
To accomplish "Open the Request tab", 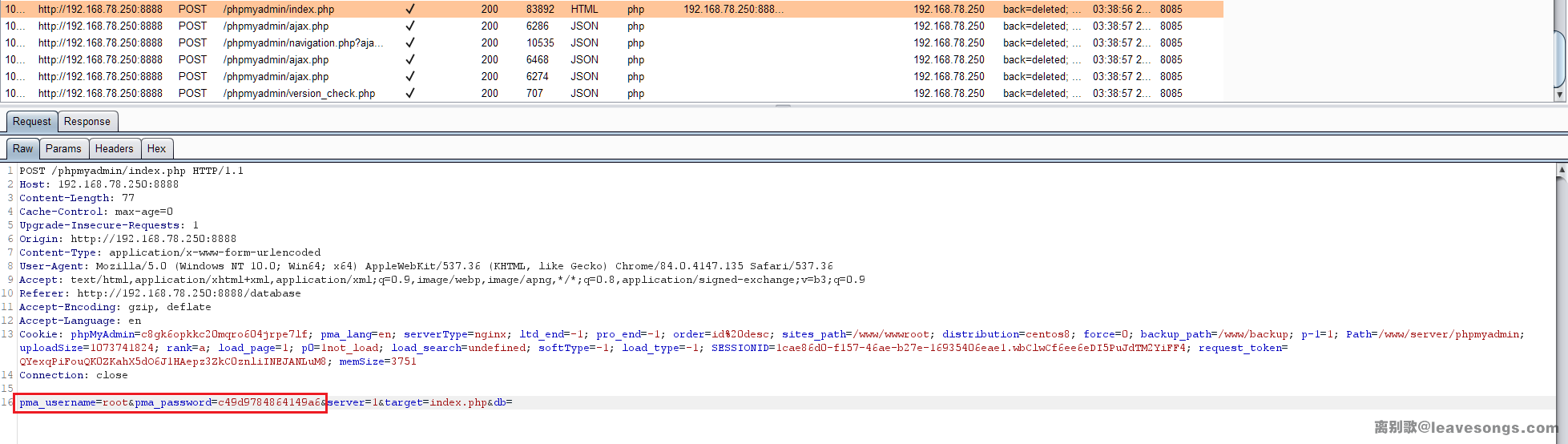I will coord(32,122).
